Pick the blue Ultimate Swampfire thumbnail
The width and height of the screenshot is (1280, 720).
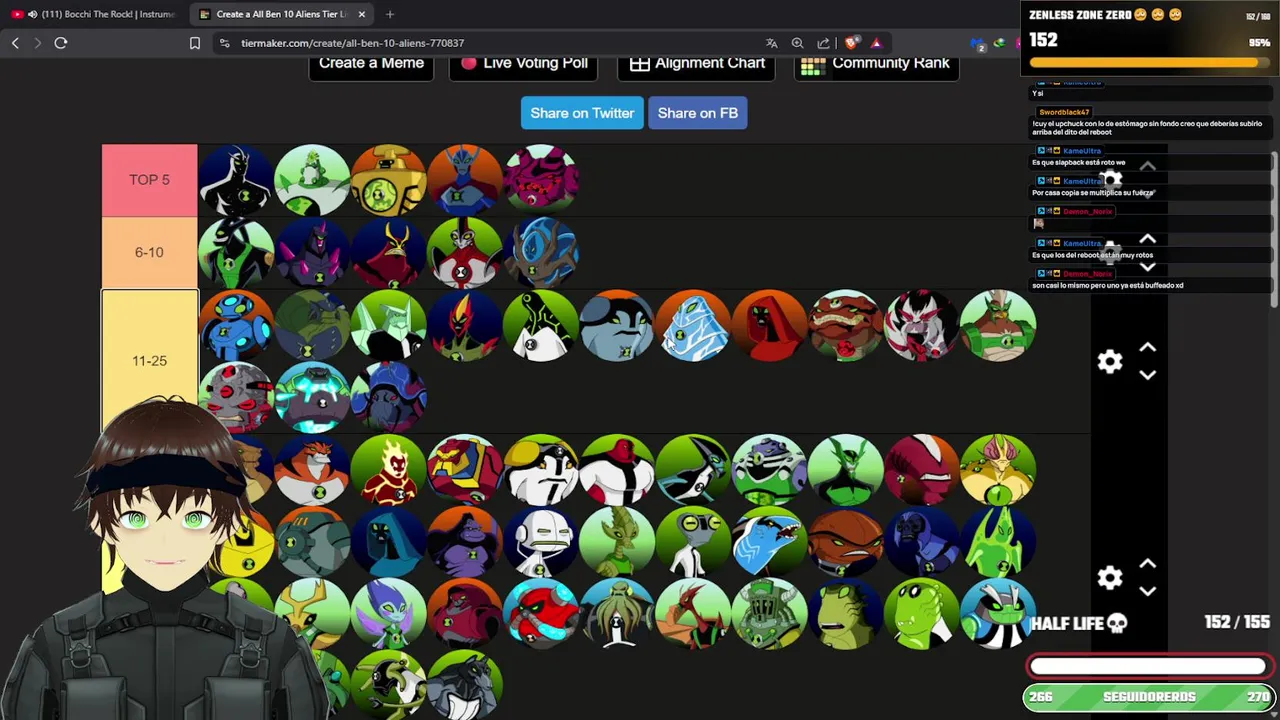(x=540, y=252)
